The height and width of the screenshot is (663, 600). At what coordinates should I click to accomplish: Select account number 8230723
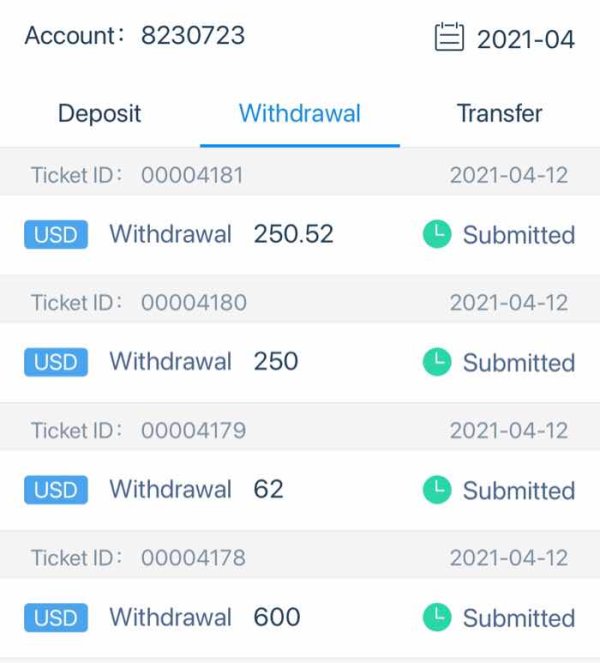[x=192, y=36]
